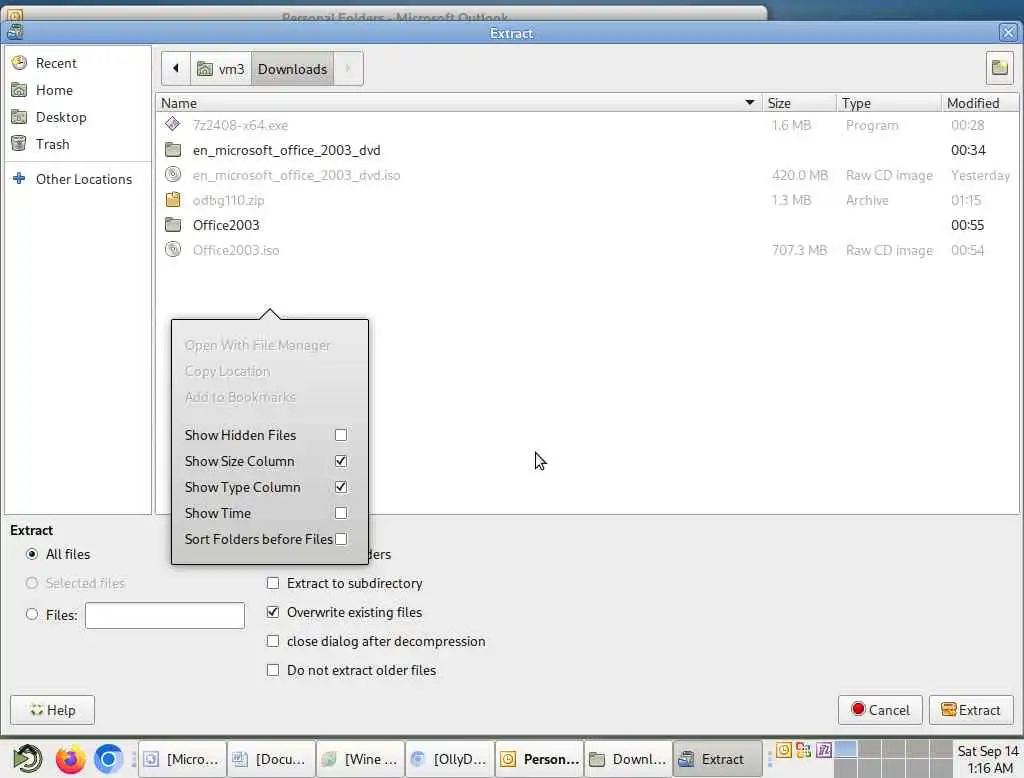Viewport: 1024px width, 778px height.
Task: Click the Files pattern text field
Action: tap(165, 615)
